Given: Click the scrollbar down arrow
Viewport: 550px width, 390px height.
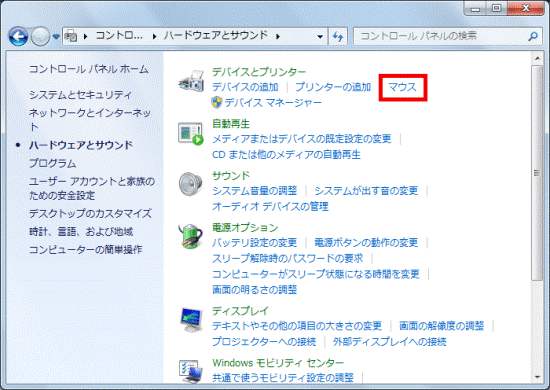Looking at the screenshot, I should click(537, 378).
